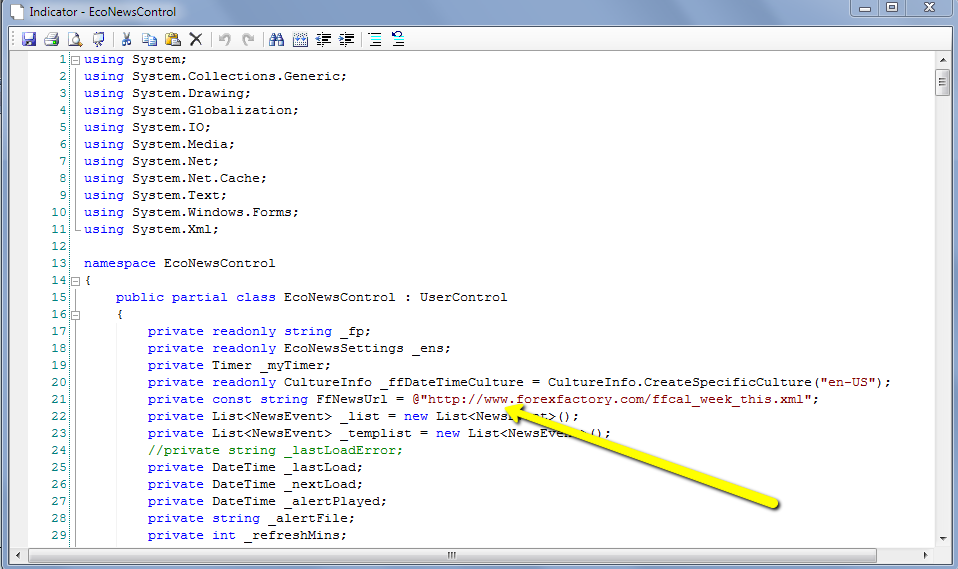Redo edit with the forward curved arrow
The height and width of the screenshot is (569, 958).
click(x=248, y=39)
